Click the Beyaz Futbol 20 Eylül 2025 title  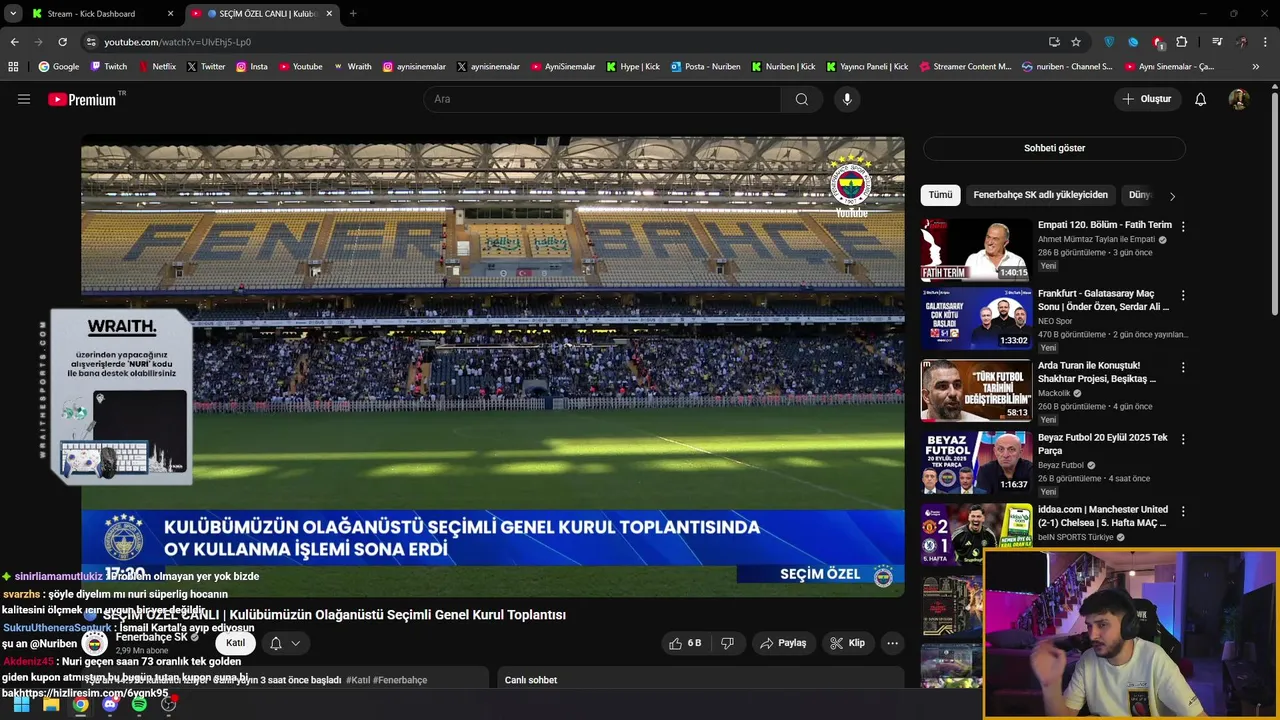1103,444
